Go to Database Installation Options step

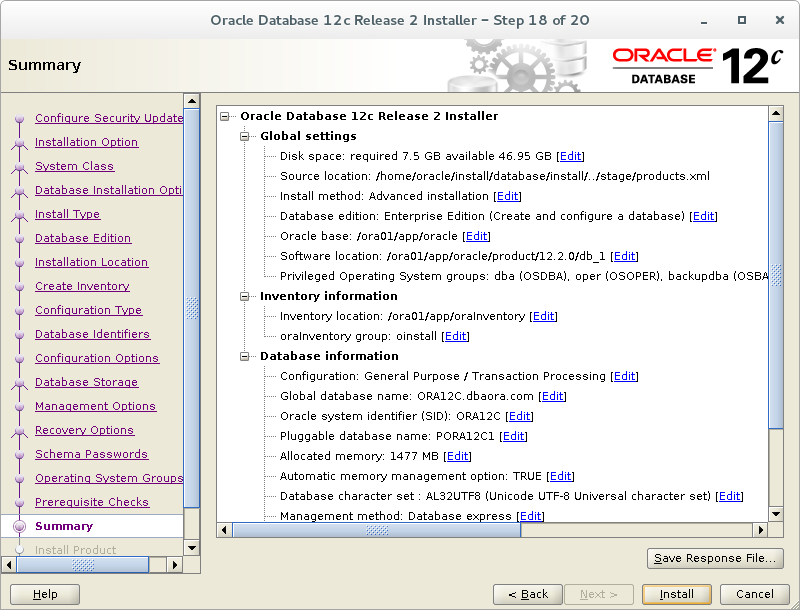pyautogui.click(x=109, y=190)
